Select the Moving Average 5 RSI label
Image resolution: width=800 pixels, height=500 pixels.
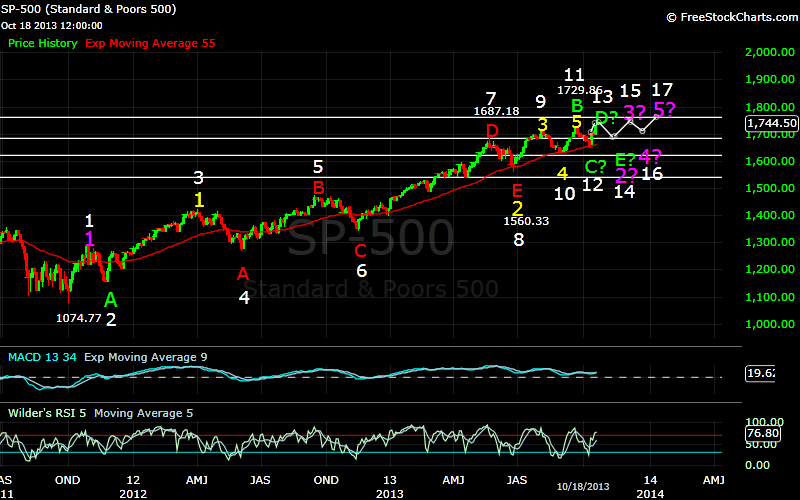(x=143, y=413)
